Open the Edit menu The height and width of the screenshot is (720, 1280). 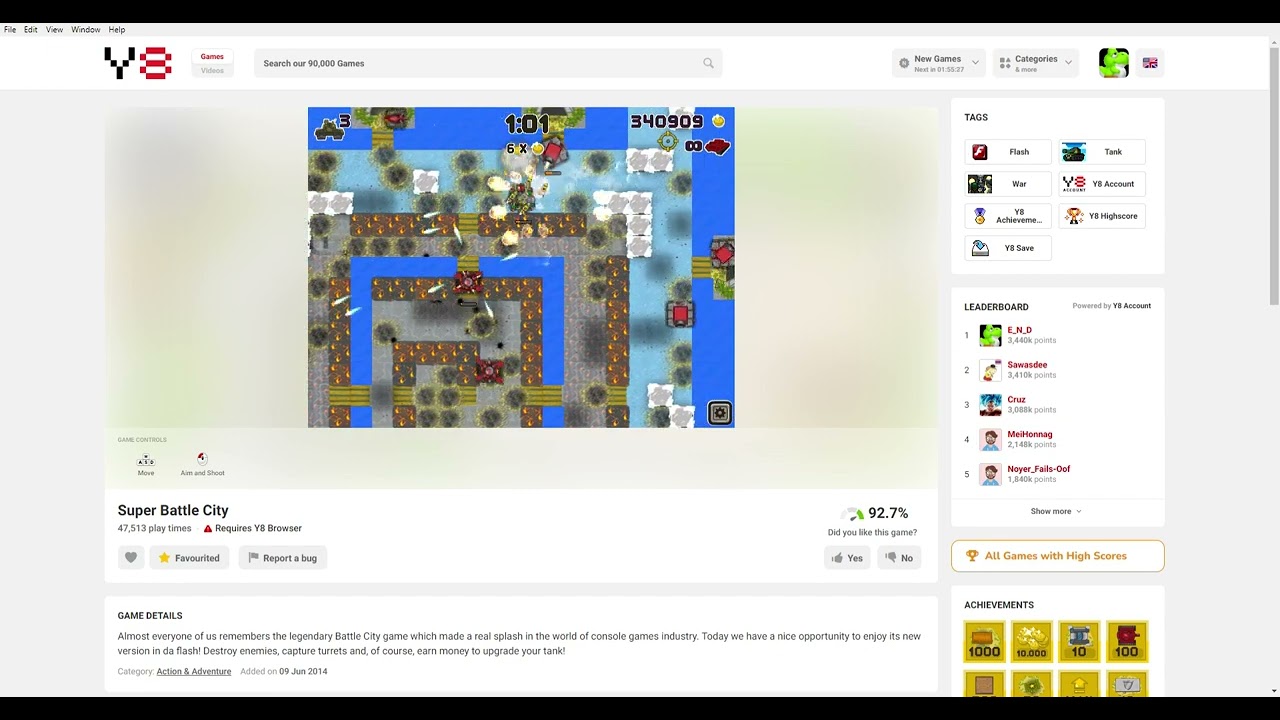[31, 30]
